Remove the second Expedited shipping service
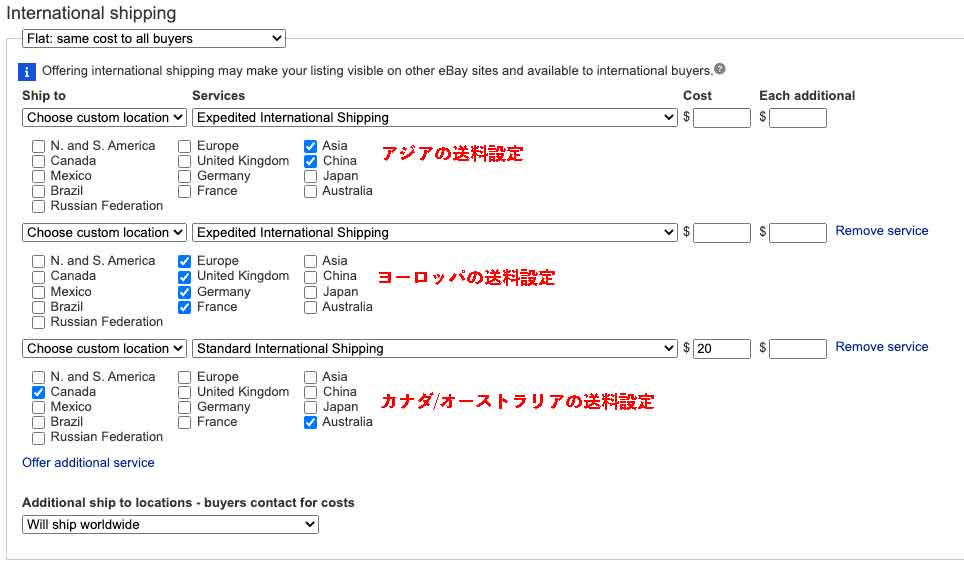 click(x=882, y=230)
